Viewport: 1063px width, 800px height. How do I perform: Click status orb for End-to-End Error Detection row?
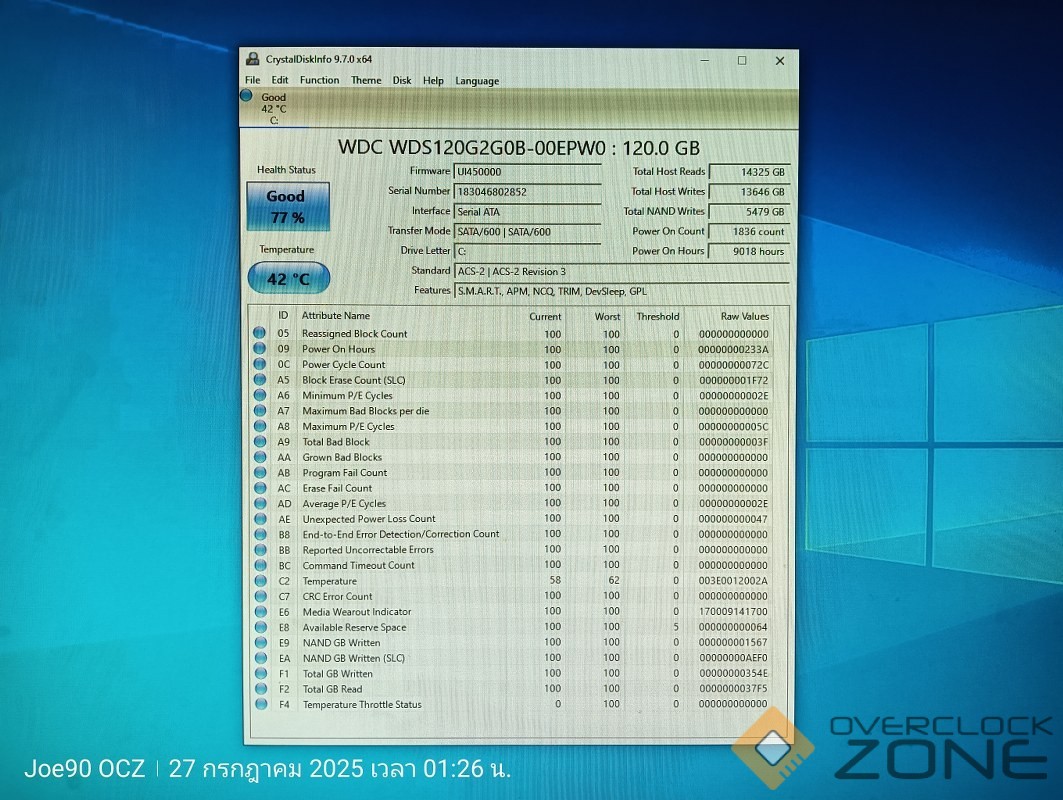click(x=260, y=534)
